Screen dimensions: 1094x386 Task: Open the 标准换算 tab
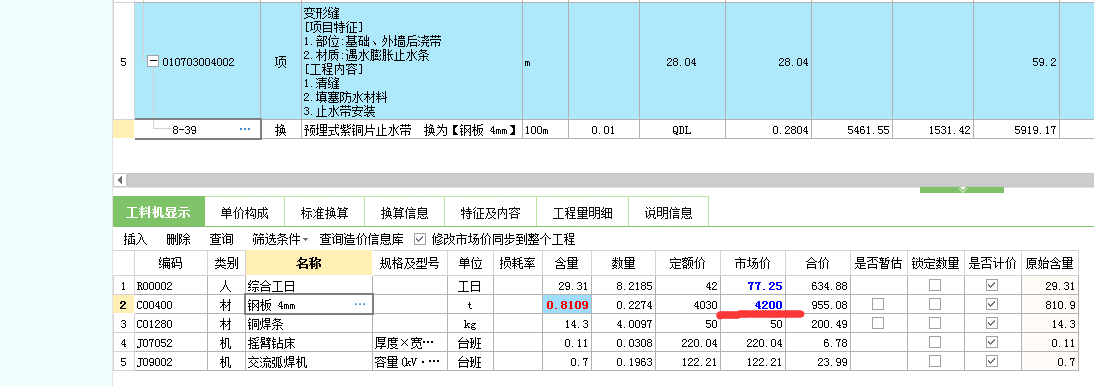(x=324, y=213)
